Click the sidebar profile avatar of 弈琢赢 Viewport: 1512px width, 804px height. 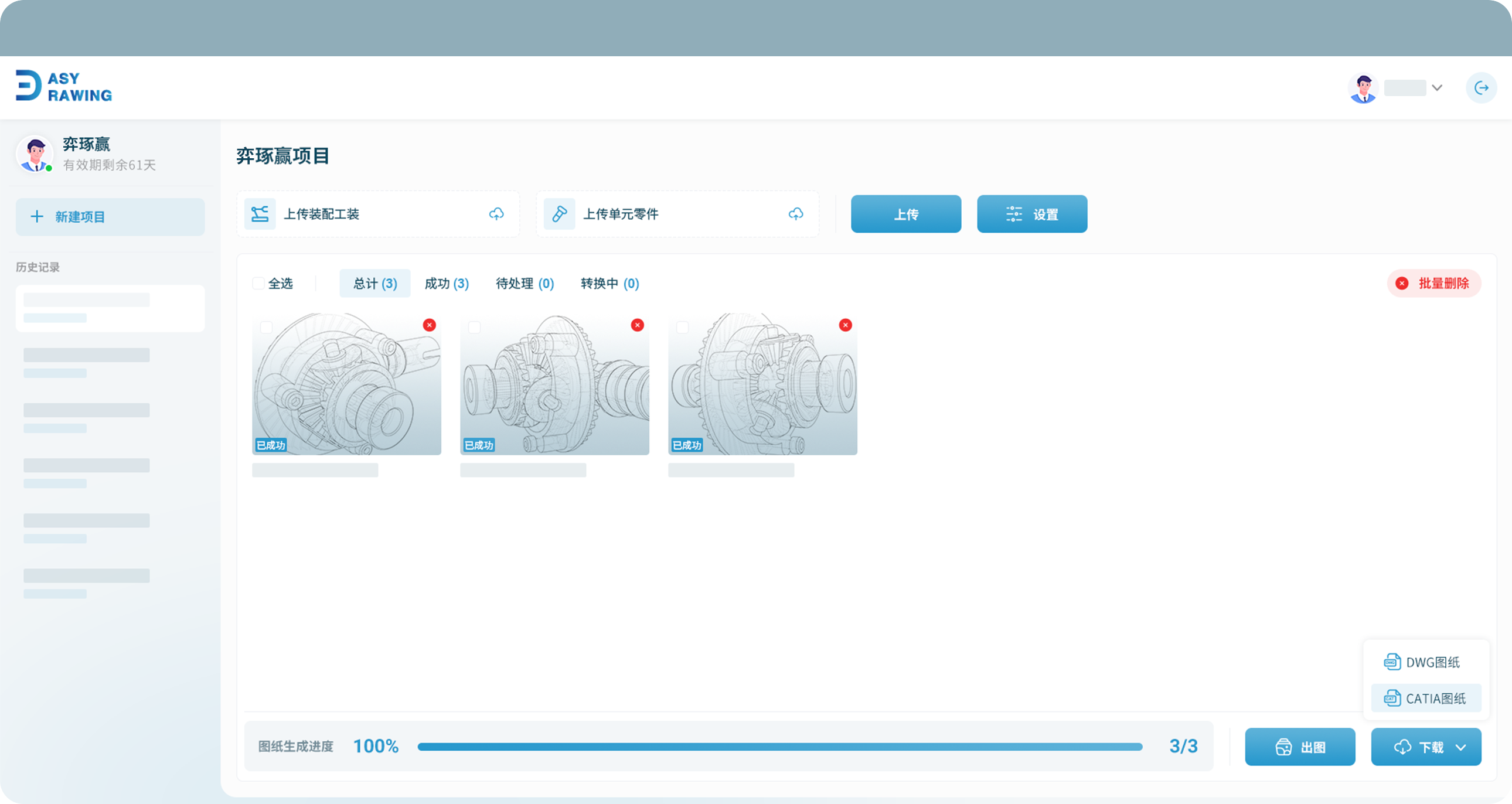[35, 154]
